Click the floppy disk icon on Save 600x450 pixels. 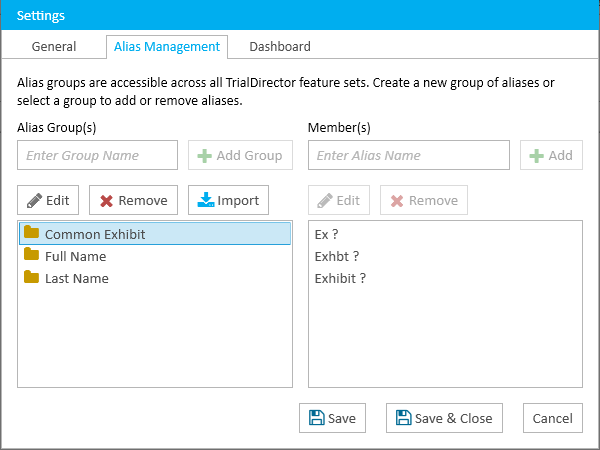317,418
